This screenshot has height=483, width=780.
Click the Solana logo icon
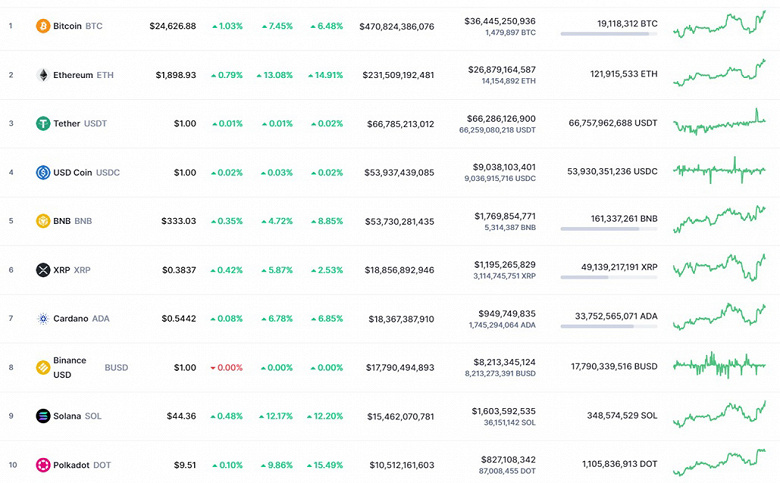click(x=43, y=416)
